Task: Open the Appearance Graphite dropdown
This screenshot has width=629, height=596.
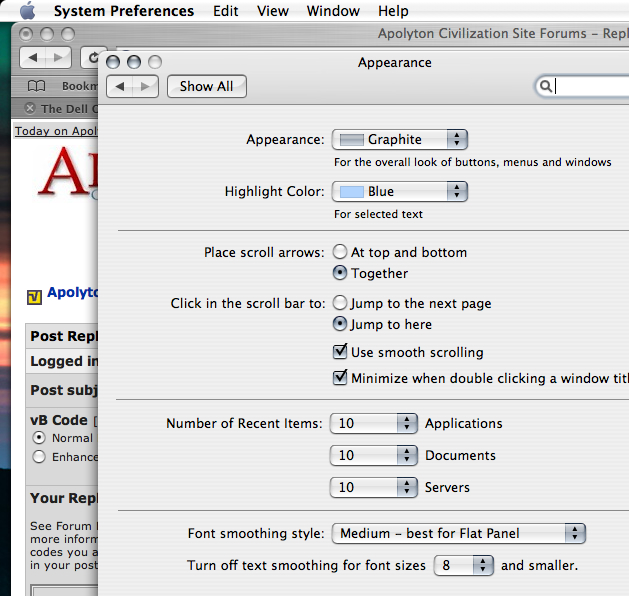Action: (x=399, y=140)
